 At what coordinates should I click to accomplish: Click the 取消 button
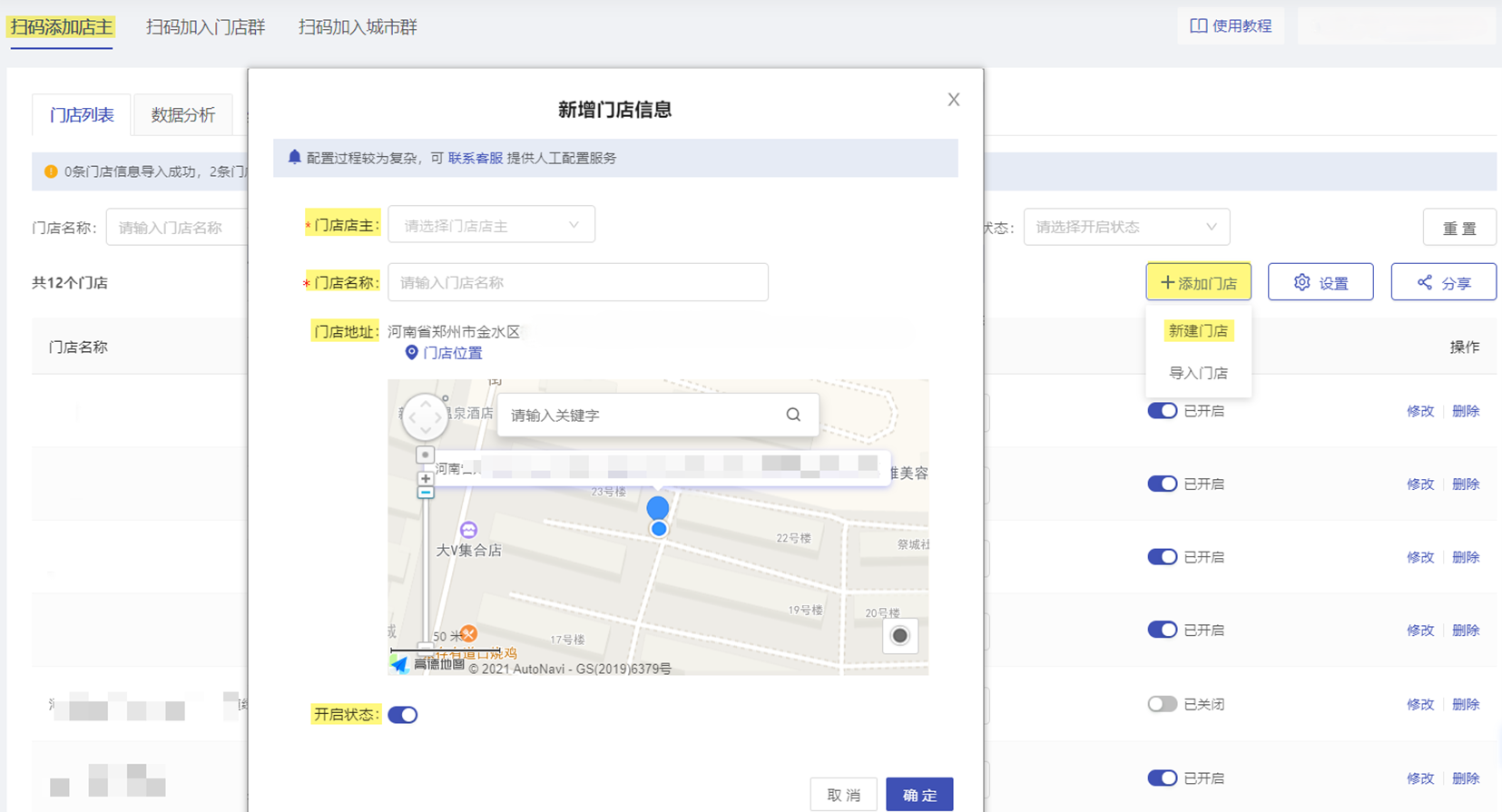pos(843,795)
